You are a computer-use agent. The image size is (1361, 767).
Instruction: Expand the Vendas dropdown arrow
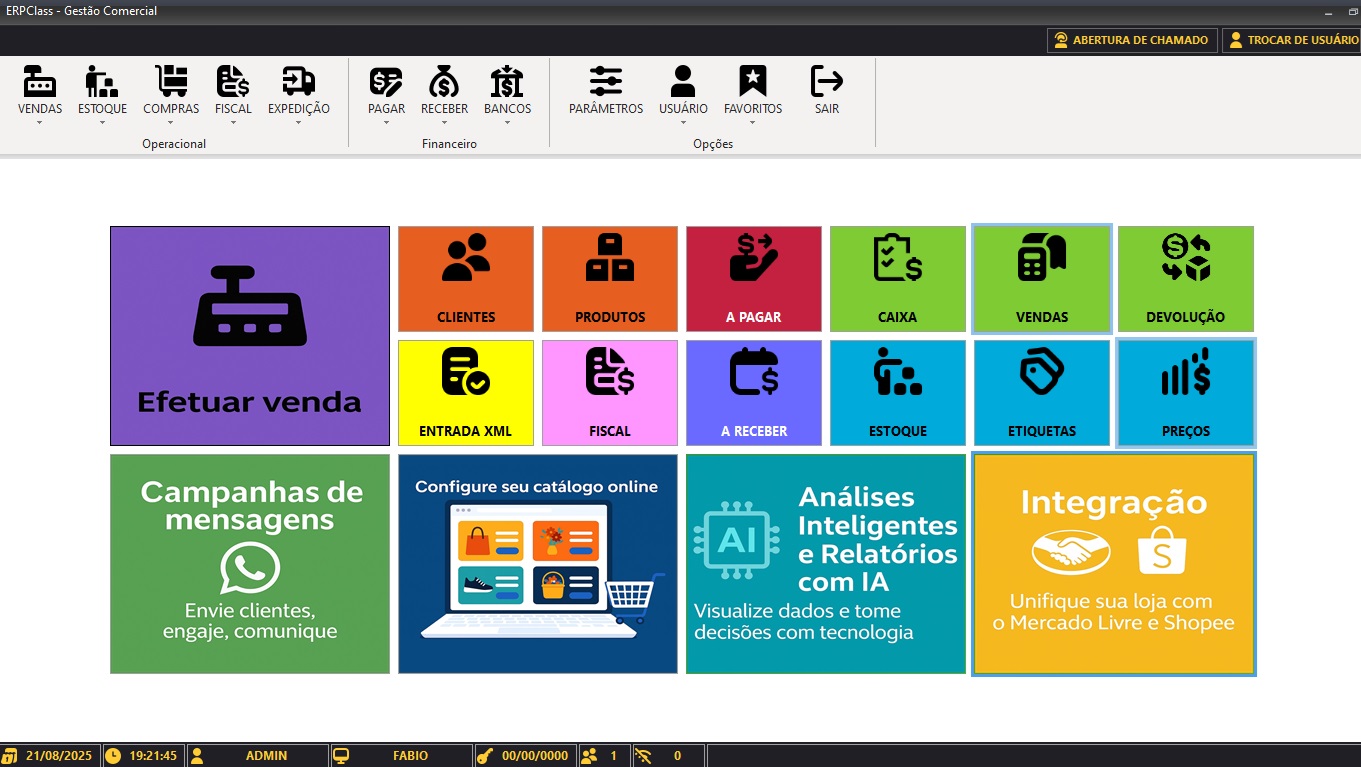[40, 123]
